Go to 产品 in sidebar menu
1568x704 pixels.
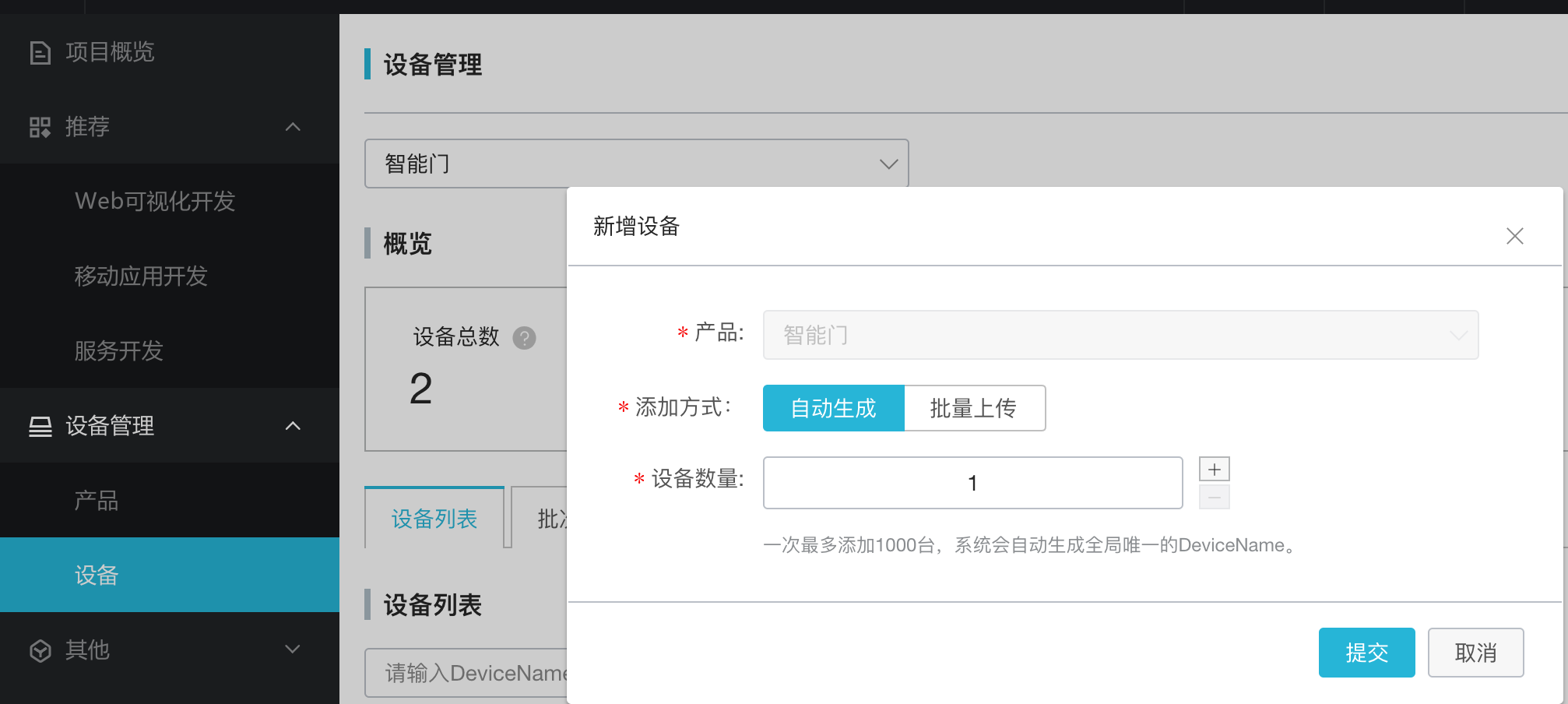pos(97,500)
